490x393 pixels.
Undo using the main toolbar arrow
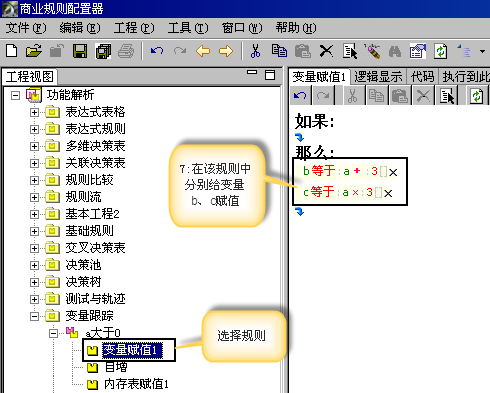pos(157,51)
